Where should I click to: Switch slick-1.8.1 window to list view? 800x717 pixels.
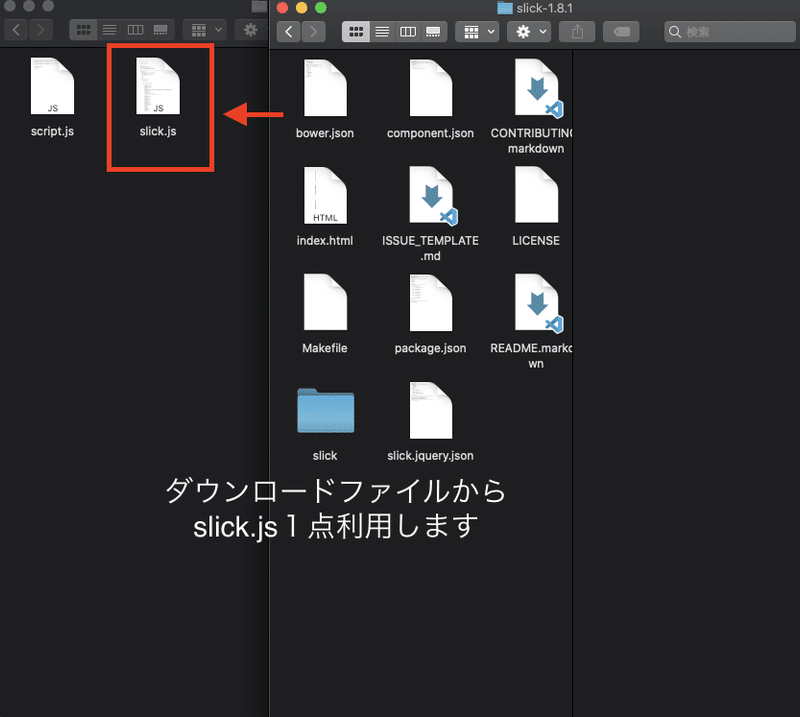382,32
